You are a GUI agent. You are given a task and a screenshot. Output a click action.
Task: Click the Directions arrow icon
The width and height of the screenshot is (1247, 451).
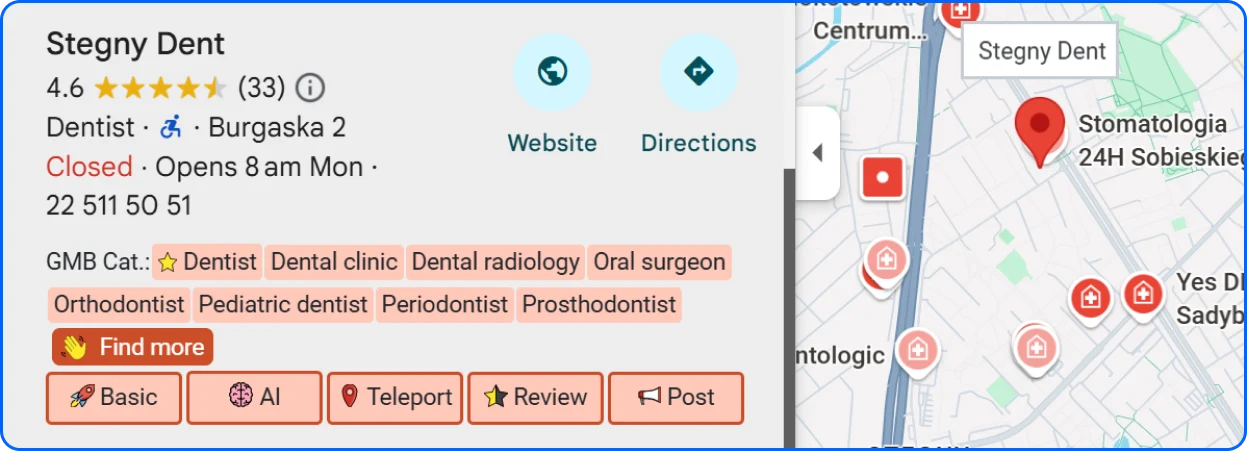click(x=698, y=72)
